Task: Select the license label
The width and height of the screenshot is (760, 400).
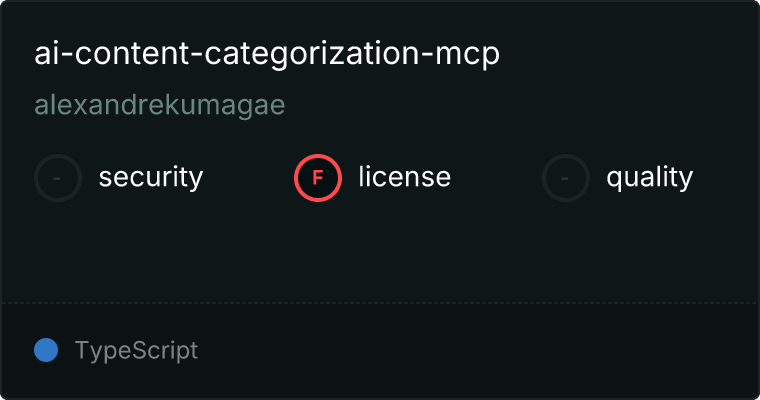Action: coord(404,178)
